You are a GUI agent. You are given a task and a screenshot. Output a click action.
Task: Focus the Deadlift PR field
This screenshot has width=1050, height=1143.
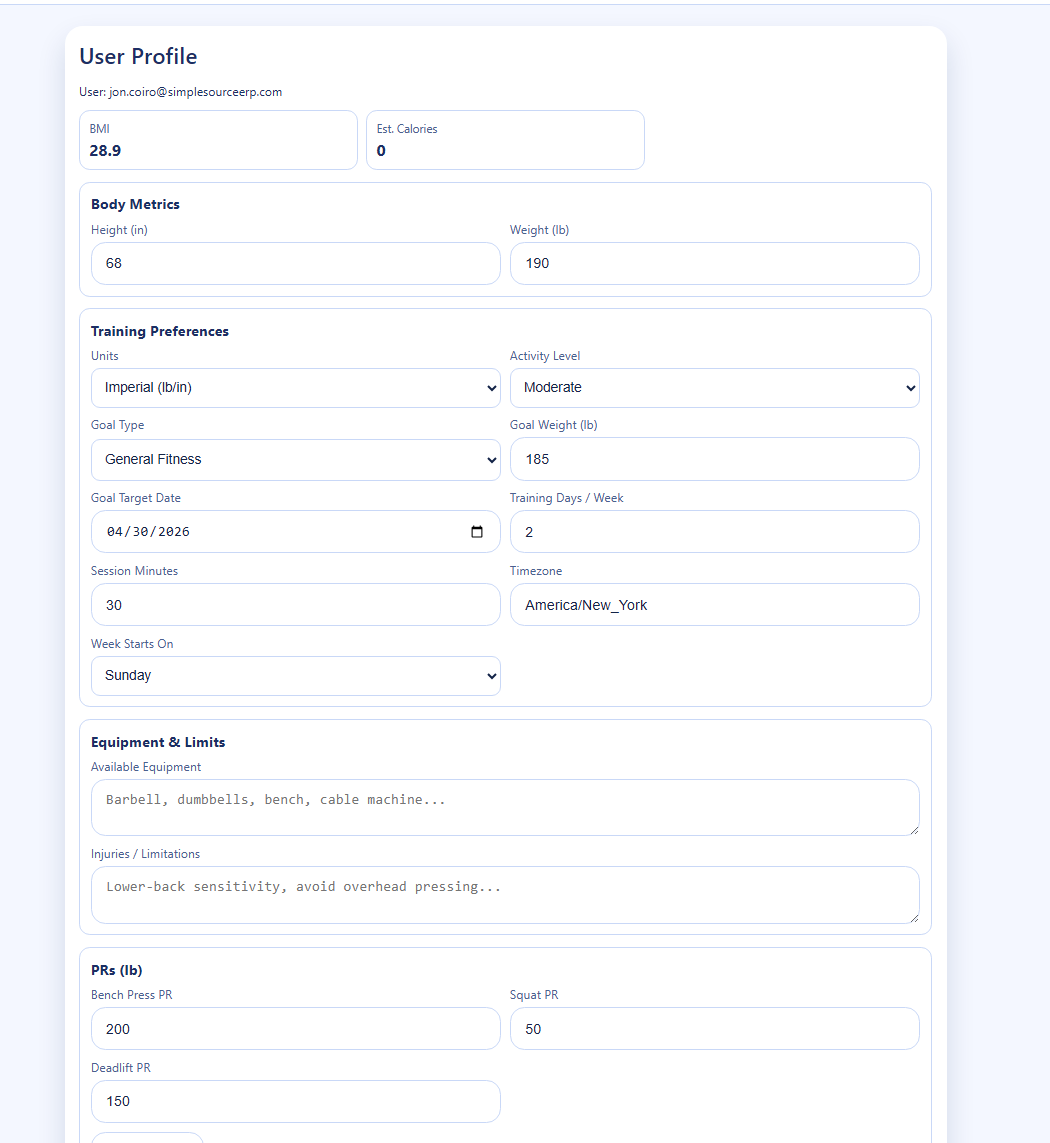pos(295,1102)
